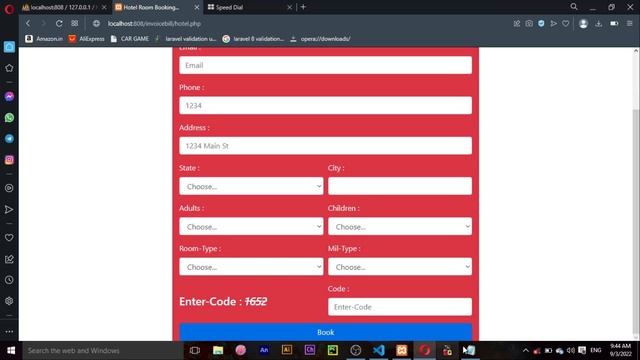Image resolution: width=640 pixels, height=360 pixels.
Task: Focus the Enter-Code input field
Action: pos(400,307)
